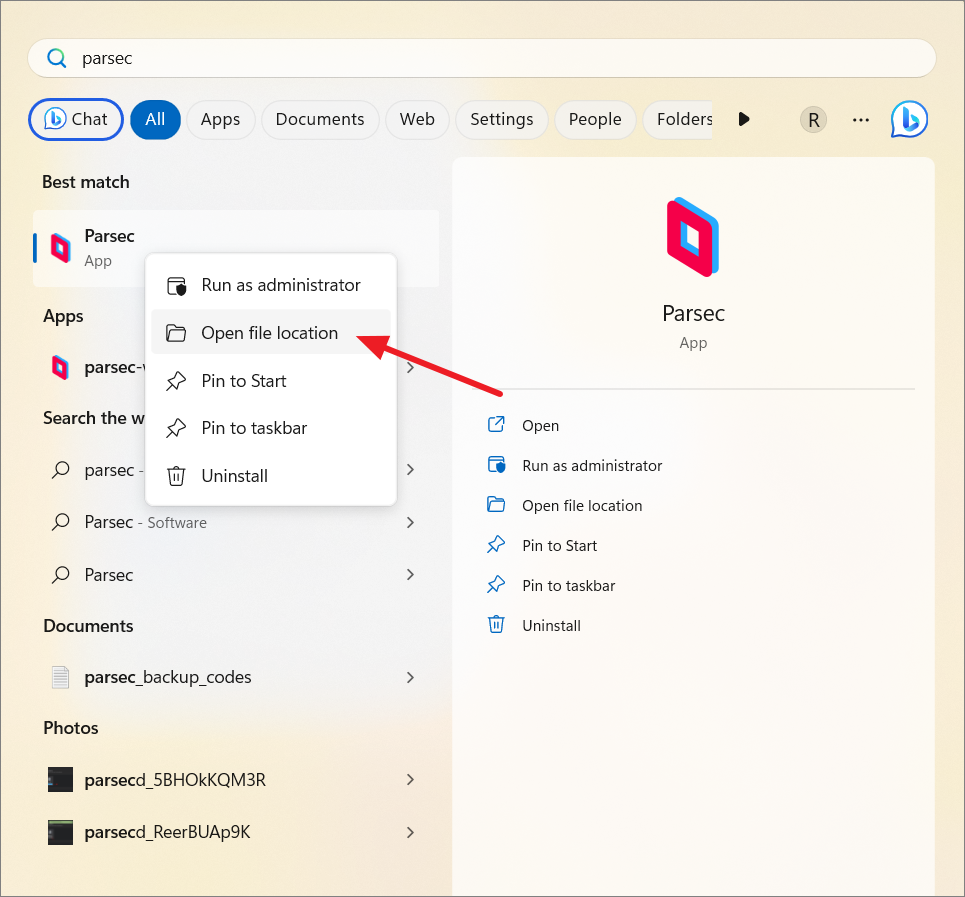965x897 pixels.
Task: Open the parsecd_5BHOkKQM3R photo result
Action: tap(236, 779)
